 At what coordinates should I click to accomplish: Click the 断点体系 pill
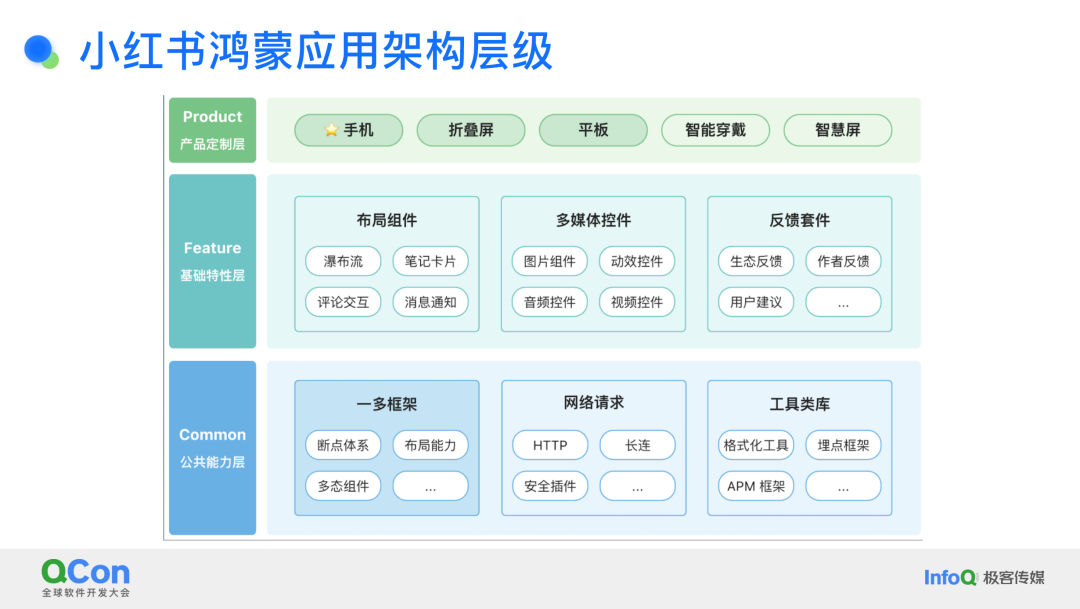pyautogui.click(x=343, y=445)
